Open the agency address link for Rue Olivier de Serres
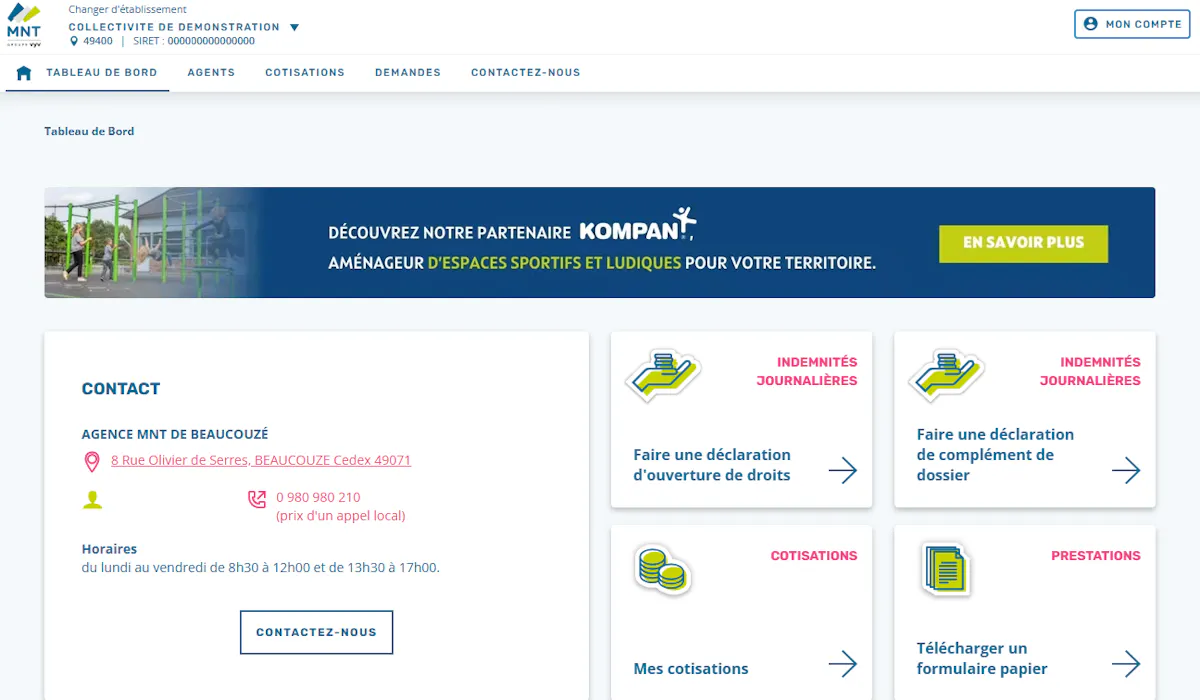1200x700 pixels. (262, 460)
